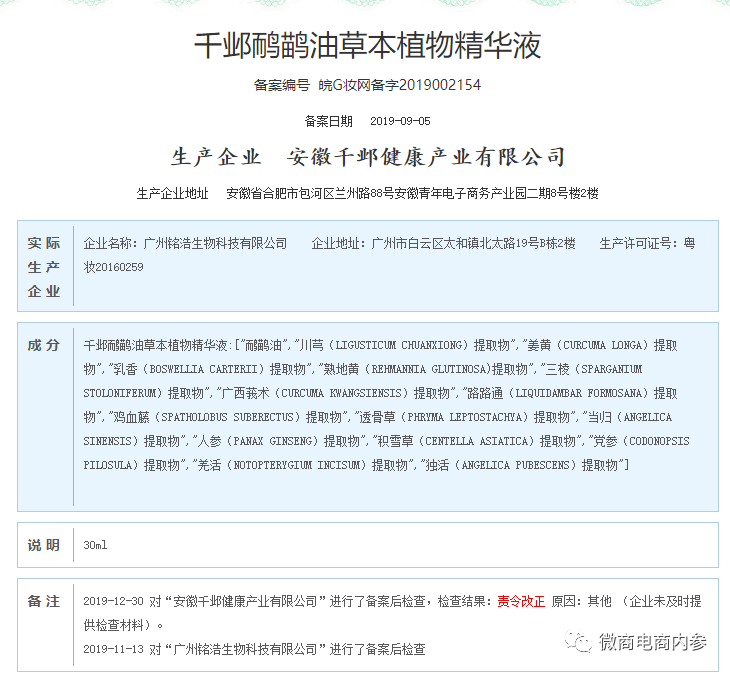Click the product title 千邺鸸鹋油草本植物精华液
The image size is (730, 674).
pos(368,46)
